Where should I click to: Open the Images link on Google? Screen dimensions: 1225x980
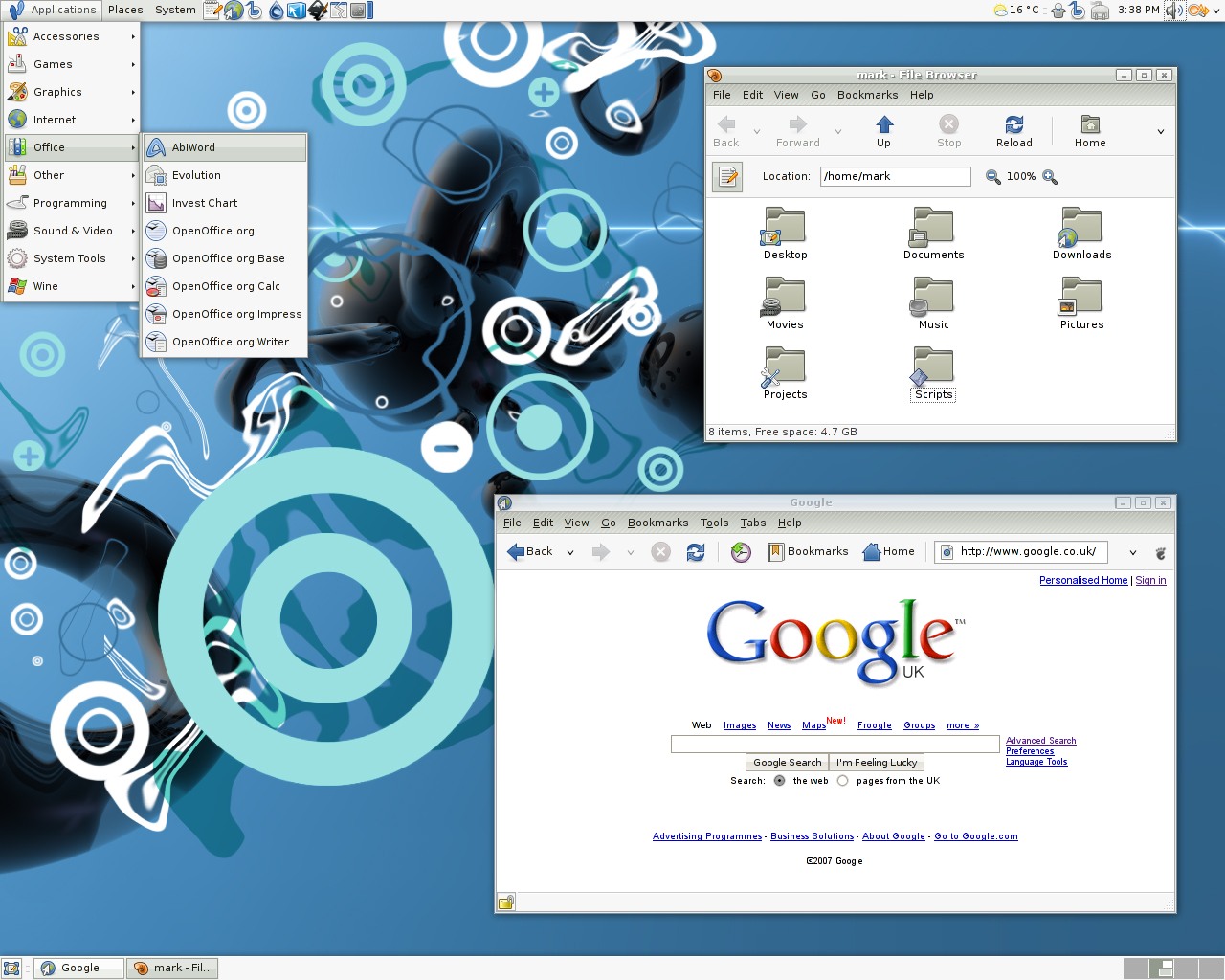740,725
